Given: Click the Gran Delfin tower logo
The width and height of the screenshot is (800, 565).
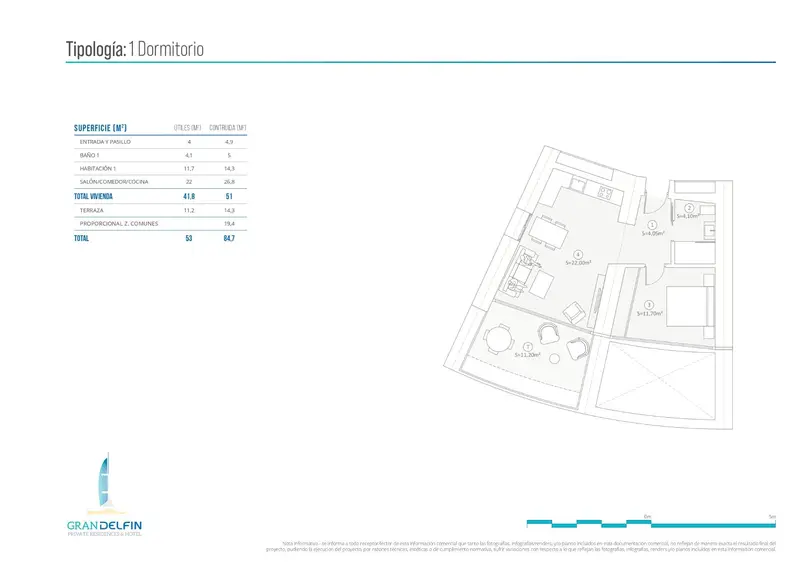Looking at the screenshot, I should (x=106, y=483).
